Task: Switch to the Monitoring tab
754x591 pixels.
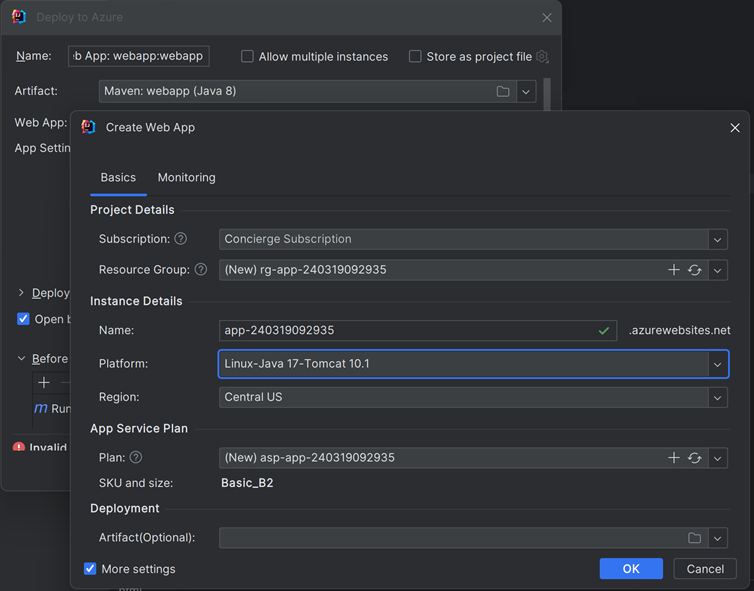Action: [x=186, y=177]
